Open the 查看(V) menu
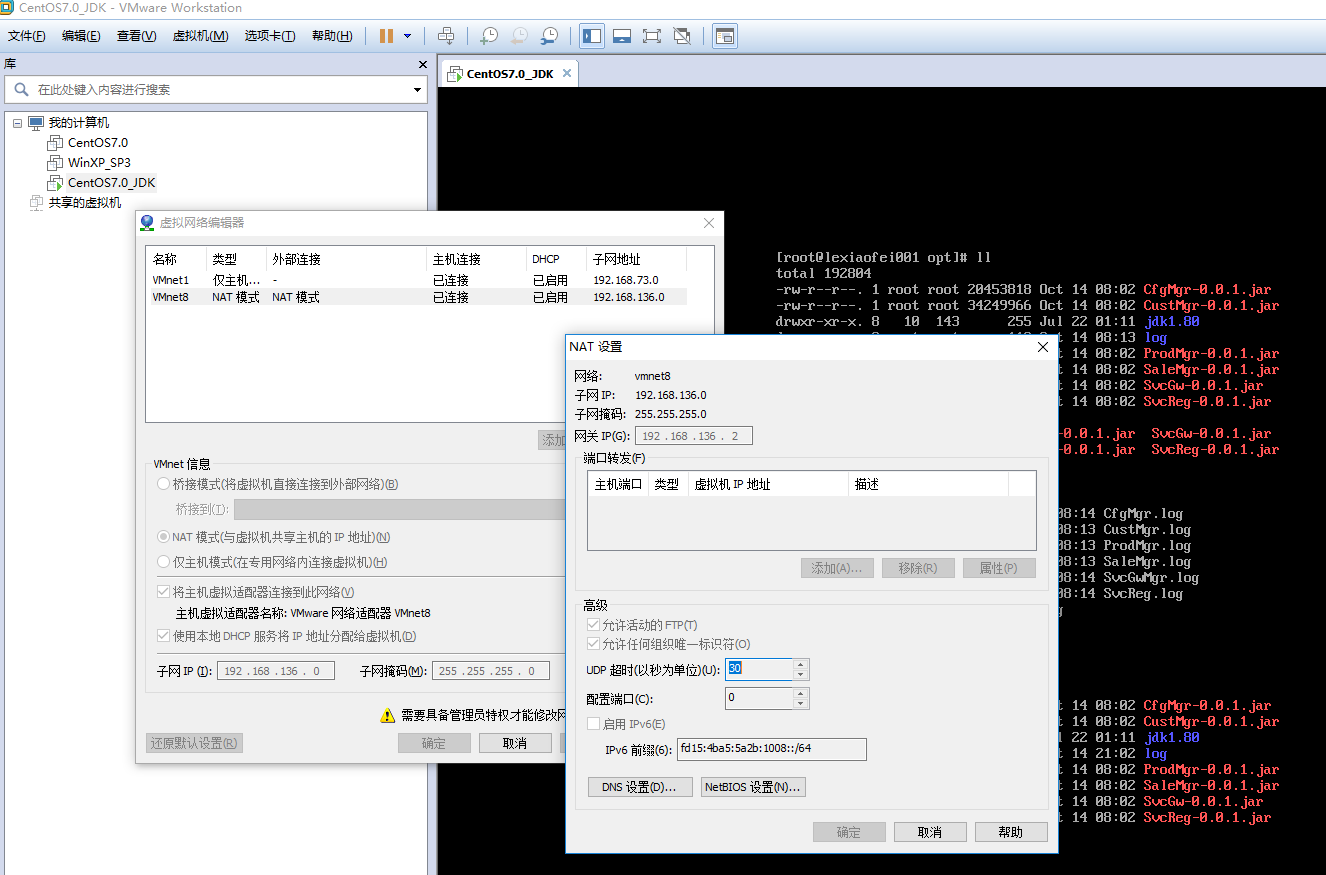The image size is (1326, 875). click(136, 36)
